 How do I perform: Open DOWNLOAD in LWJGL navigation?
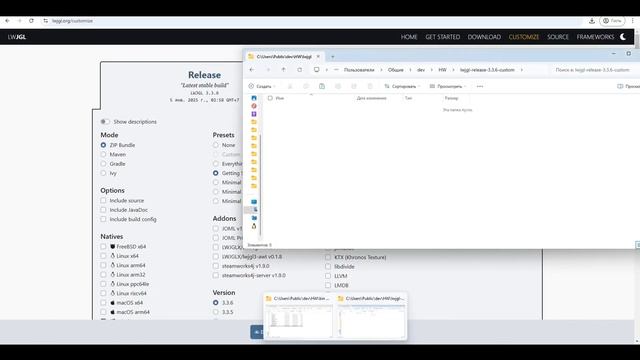tap(484, 37)
